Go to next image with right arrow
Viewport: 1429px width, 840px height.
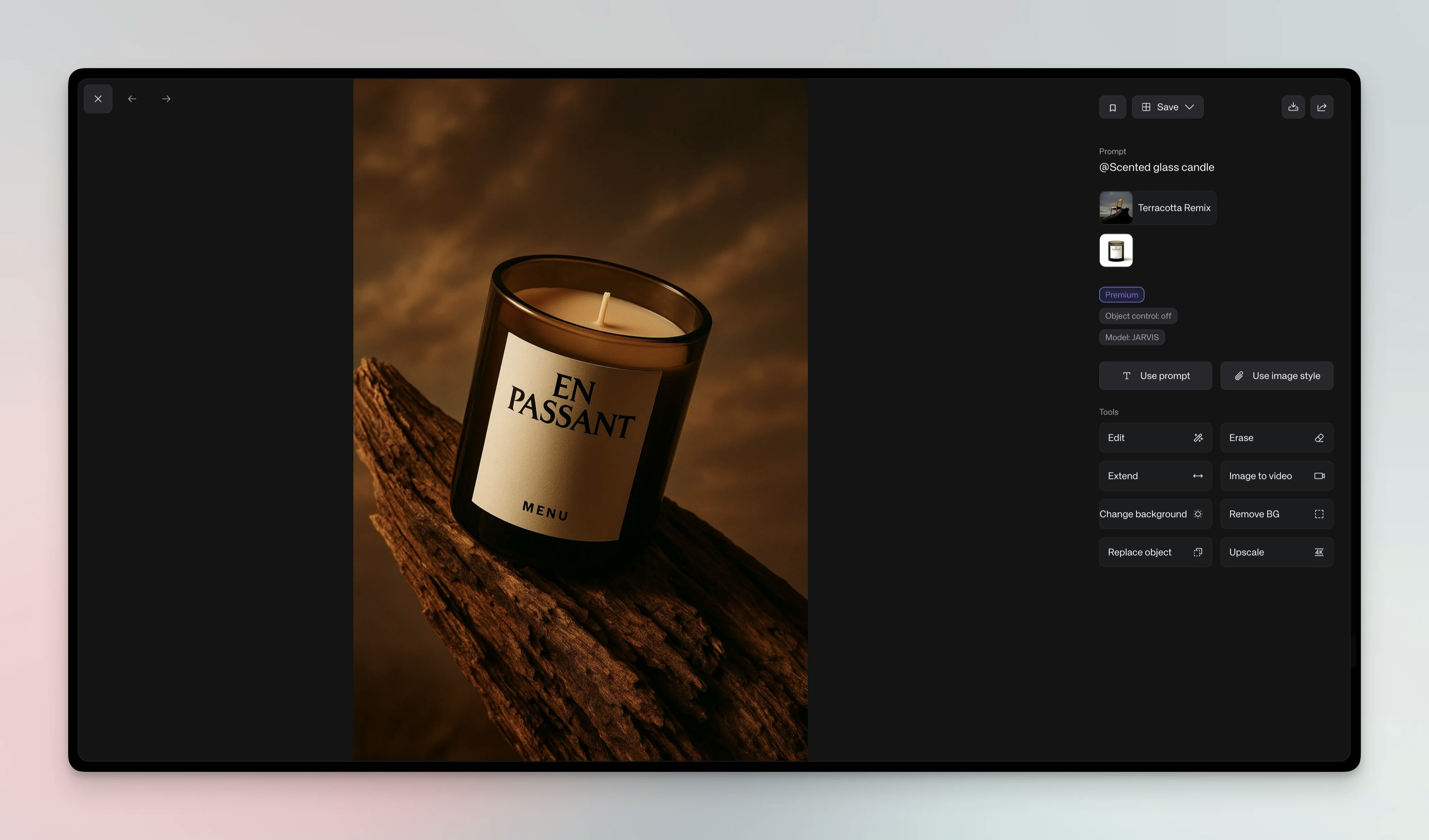click(166, 99)
